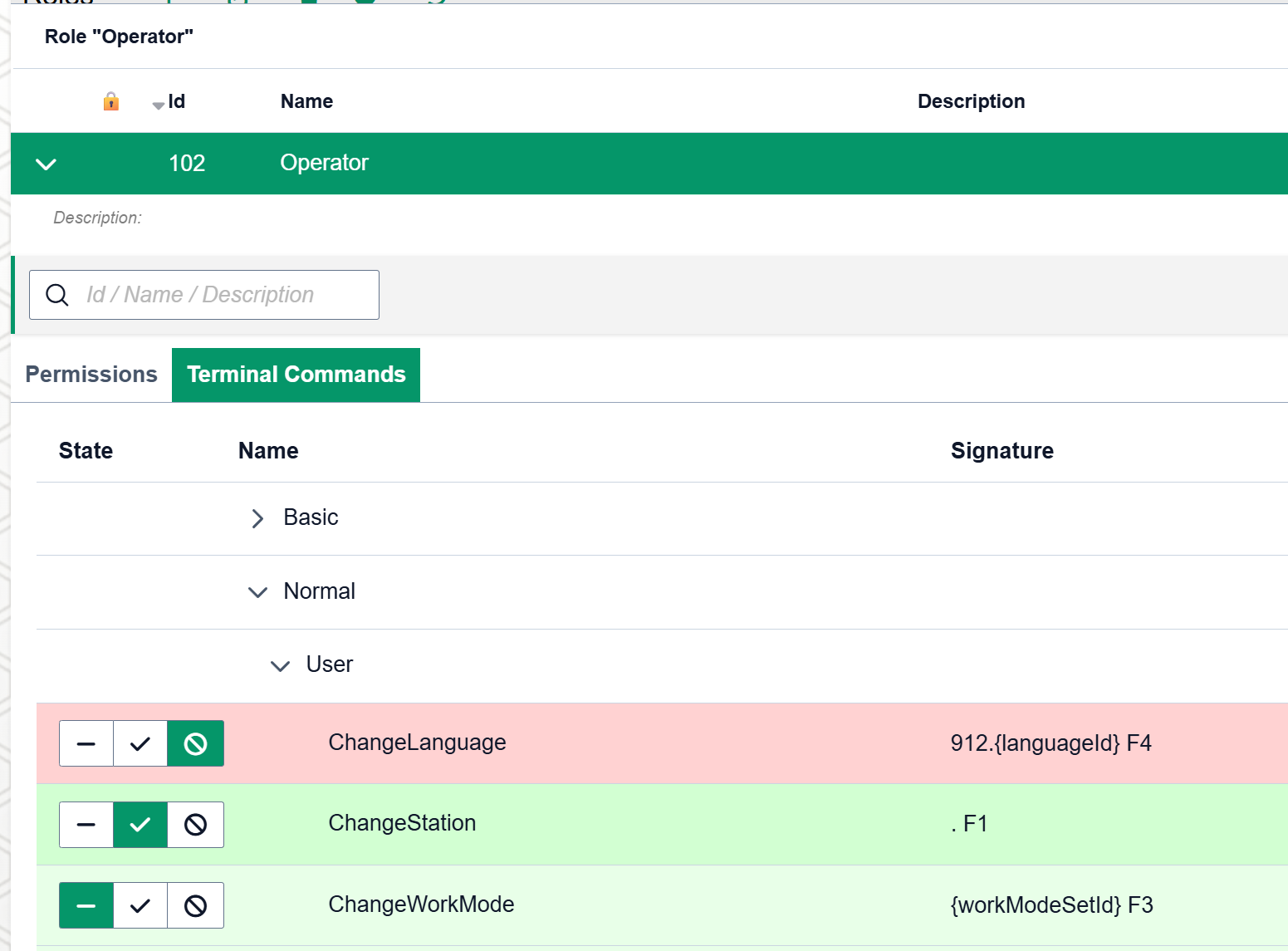Click the minus icon for ChangeWorkMode
The height and width of the screenshot is (951, 1288).
click(86, 905)
